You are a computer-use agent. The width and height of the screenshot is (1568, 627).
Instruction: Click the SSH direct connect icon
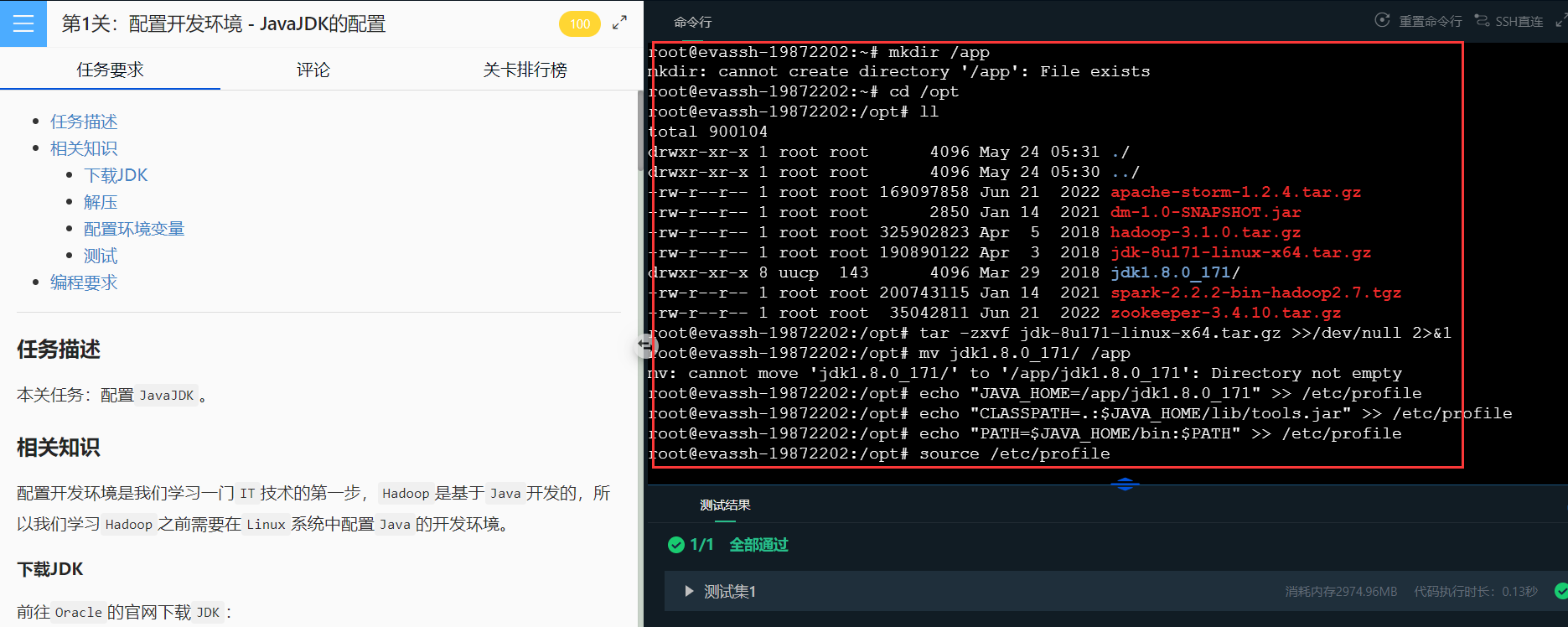click(x=1483, y=20)
